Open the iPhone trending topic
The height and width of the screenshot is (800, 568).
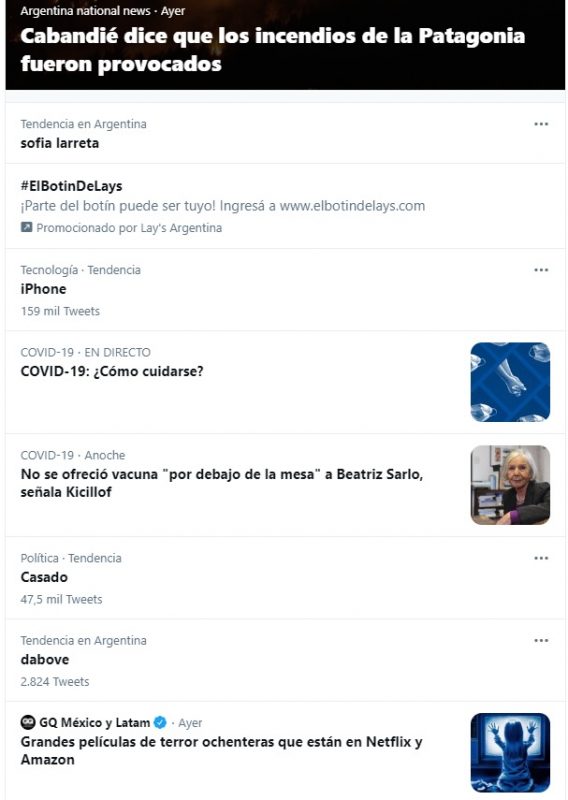coord(43,289)
